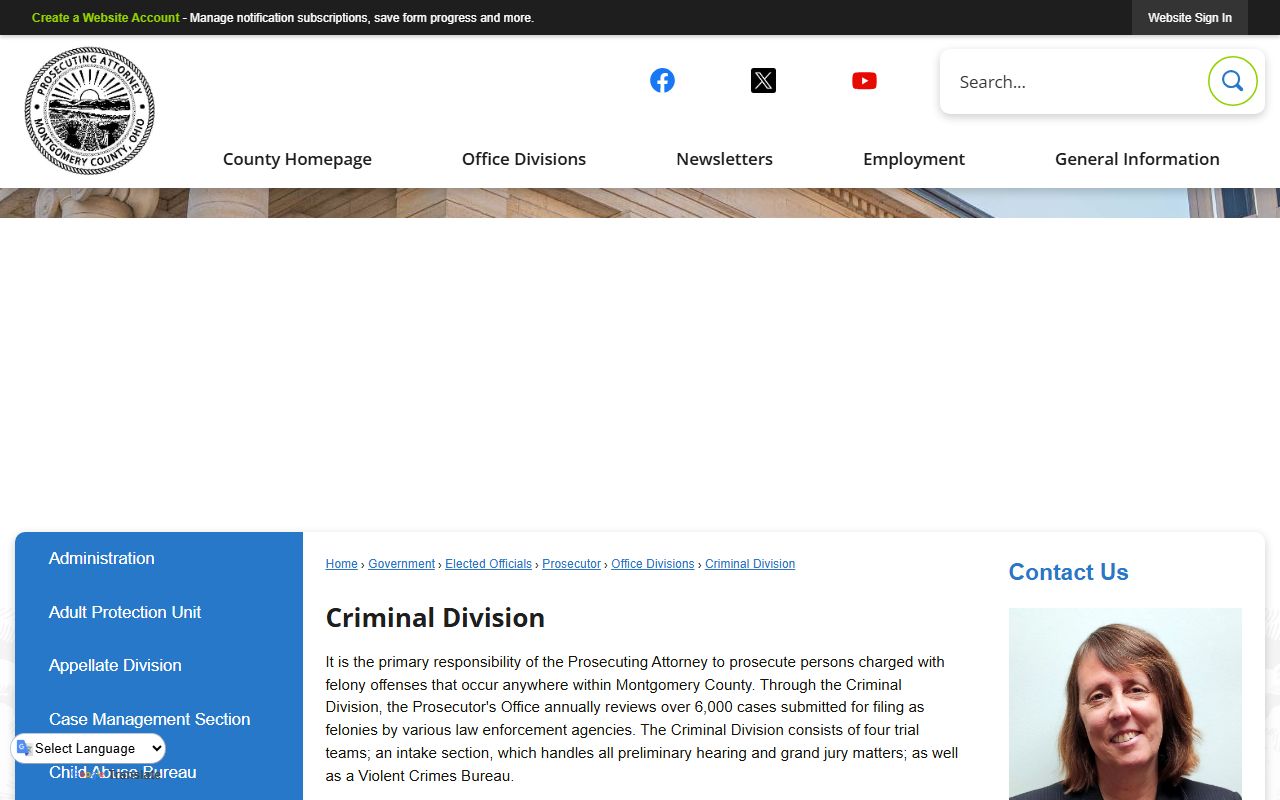Image resolution: width=1280 pixels, height=800 pixels.
Task: Open Administration in the sidebar
Action: click(x=159, y=559)
